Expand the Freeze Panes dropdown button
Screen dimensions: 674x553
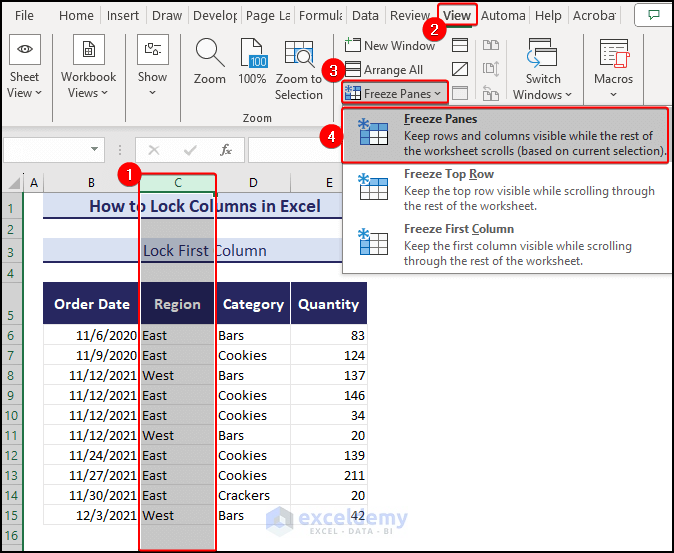point(395,93)
